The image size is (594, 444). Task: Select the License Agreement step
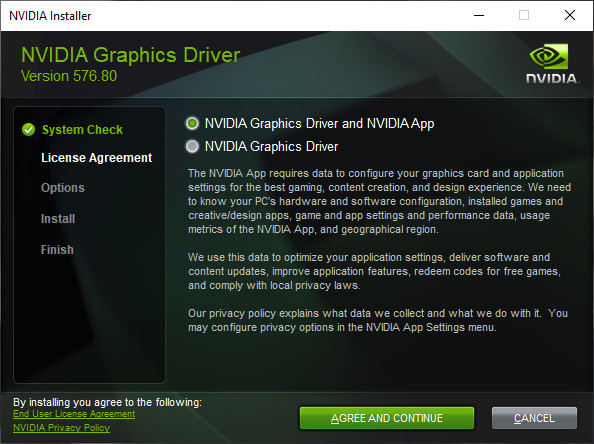coord(97,158)
